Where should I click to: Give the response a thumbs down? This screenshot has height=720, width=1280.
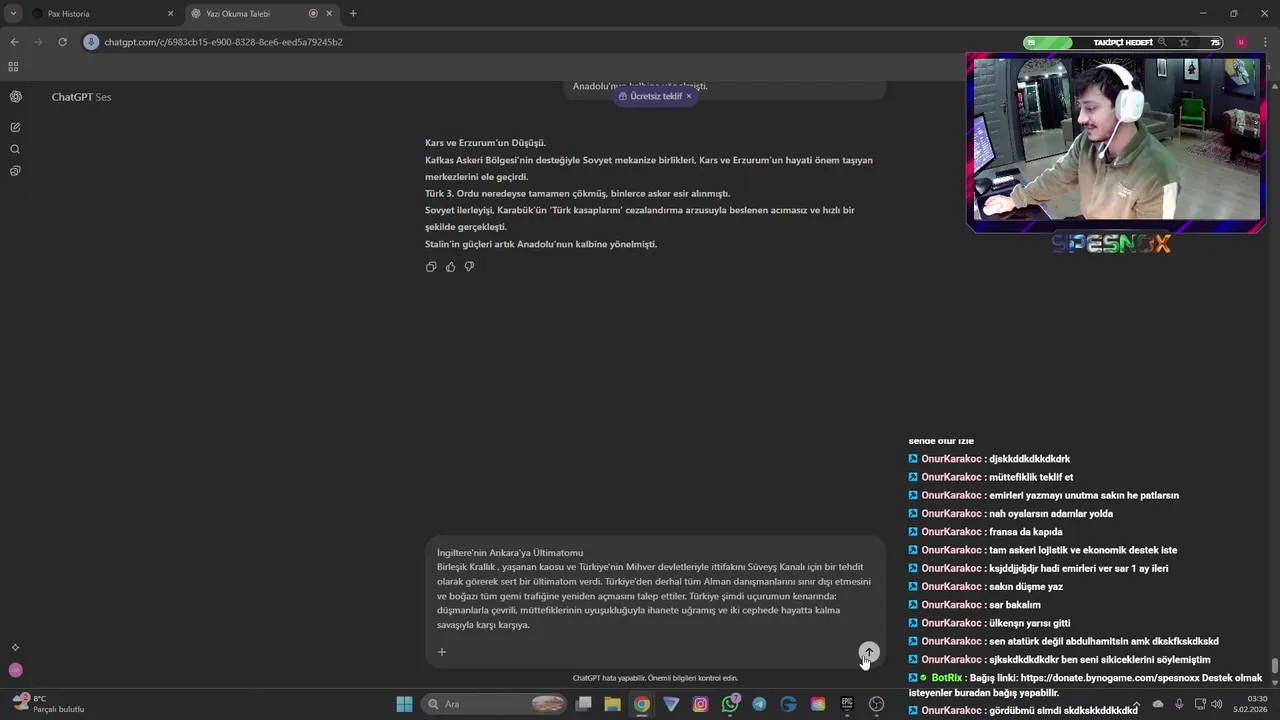click(x=469, y=267)
